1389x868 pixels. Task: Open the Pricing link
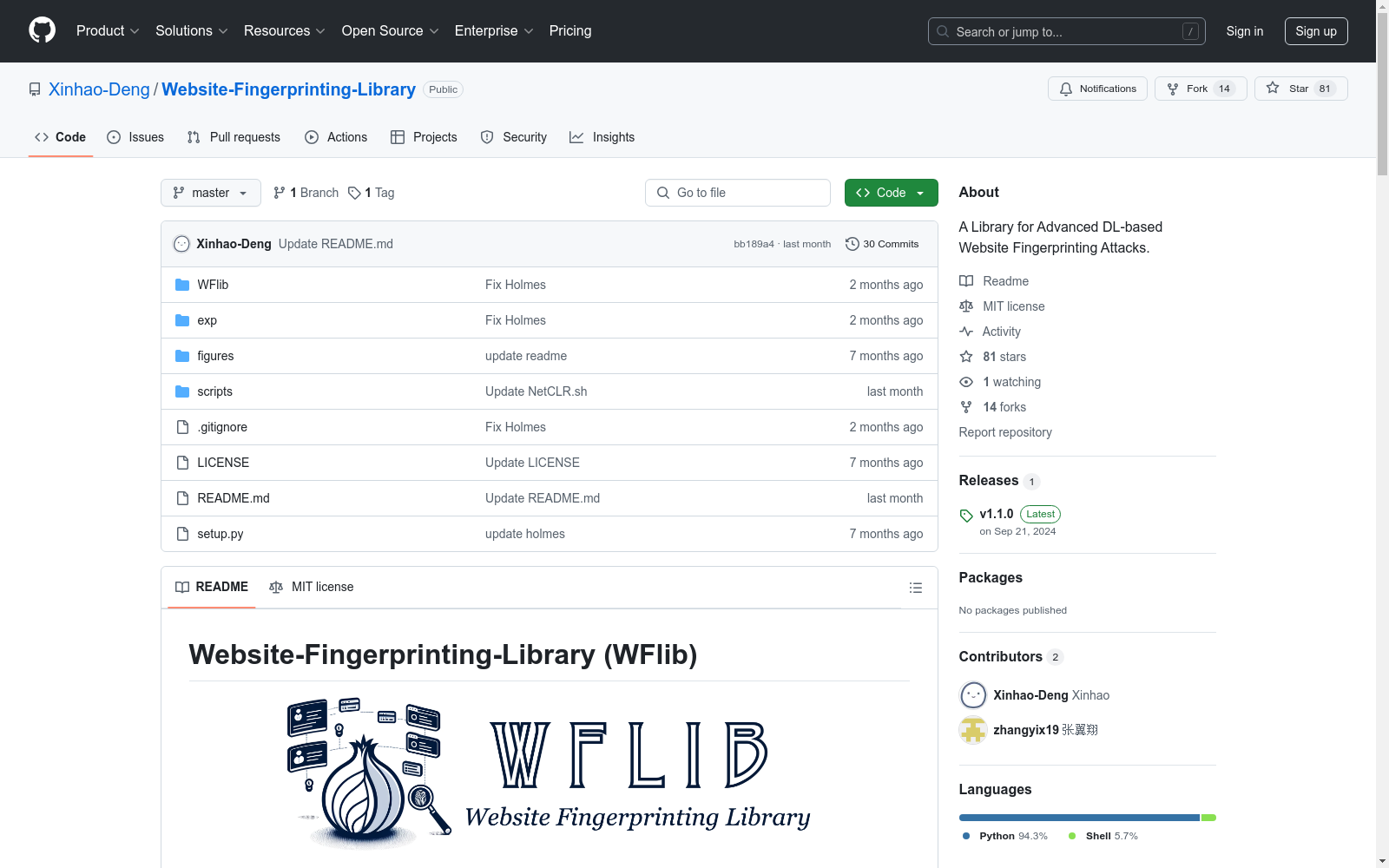tap(570, 30)
